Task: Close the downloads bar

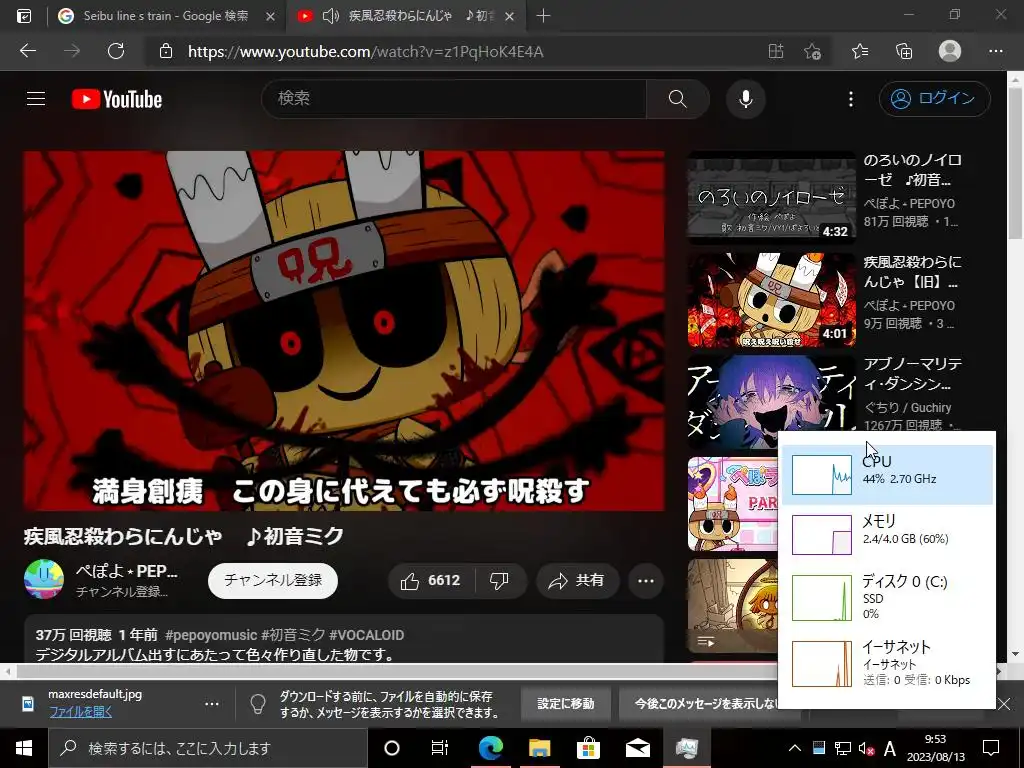Action: (1004, 703)
